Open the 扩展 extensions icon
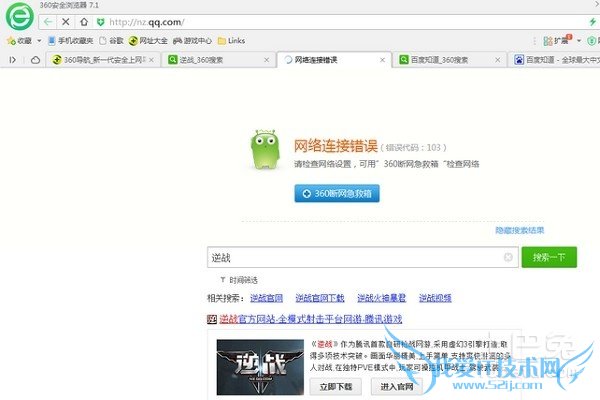 tap(557, 40)
